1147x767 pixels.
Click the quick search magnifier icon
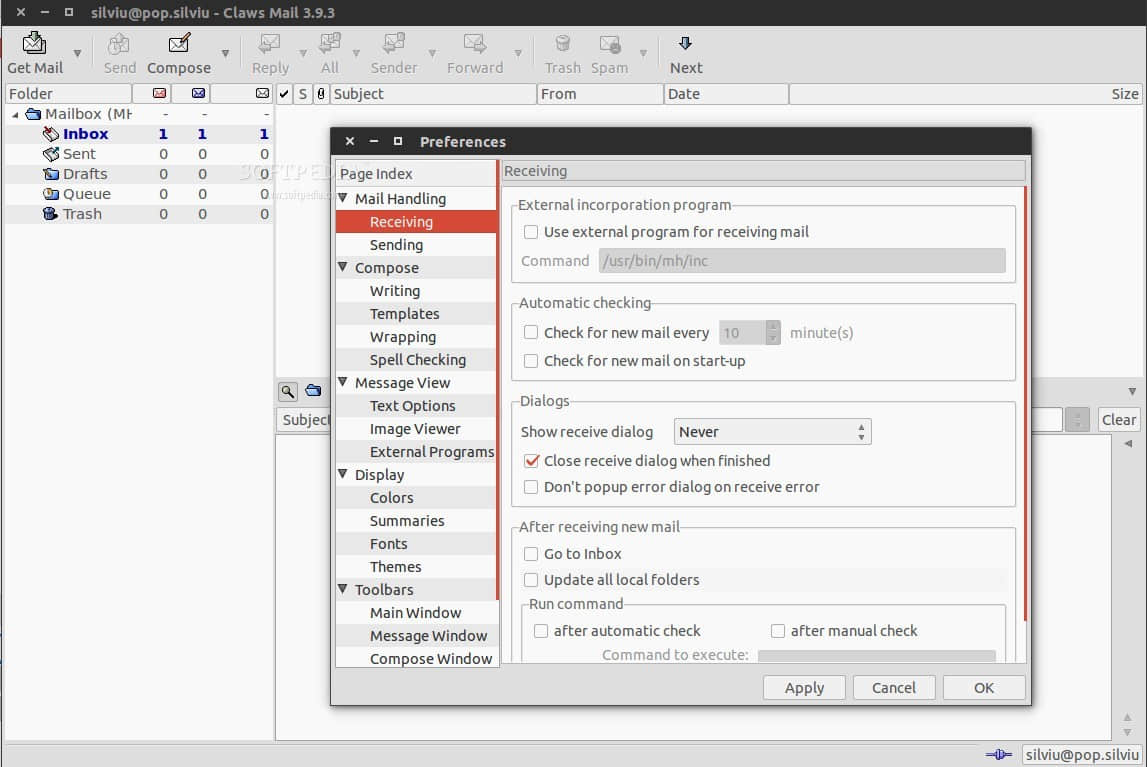[x=287, y=391]
